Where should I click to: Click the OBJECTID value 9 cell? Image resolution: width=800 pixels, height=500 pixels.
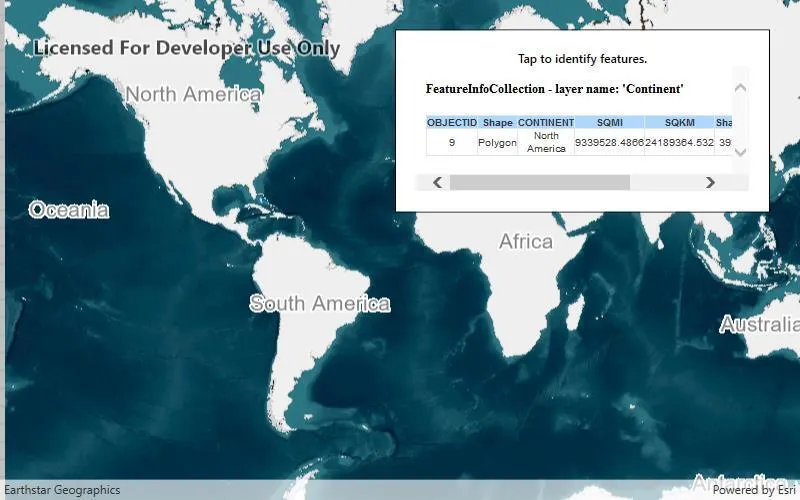(x=452, y=142)
